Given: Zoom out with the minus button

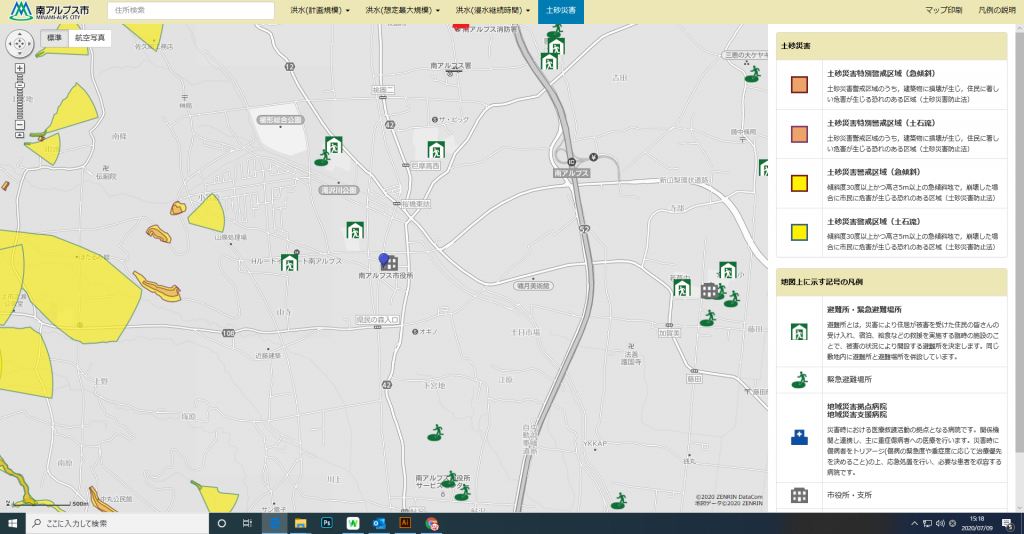Looking at the screenshot, I should (19, 126).
